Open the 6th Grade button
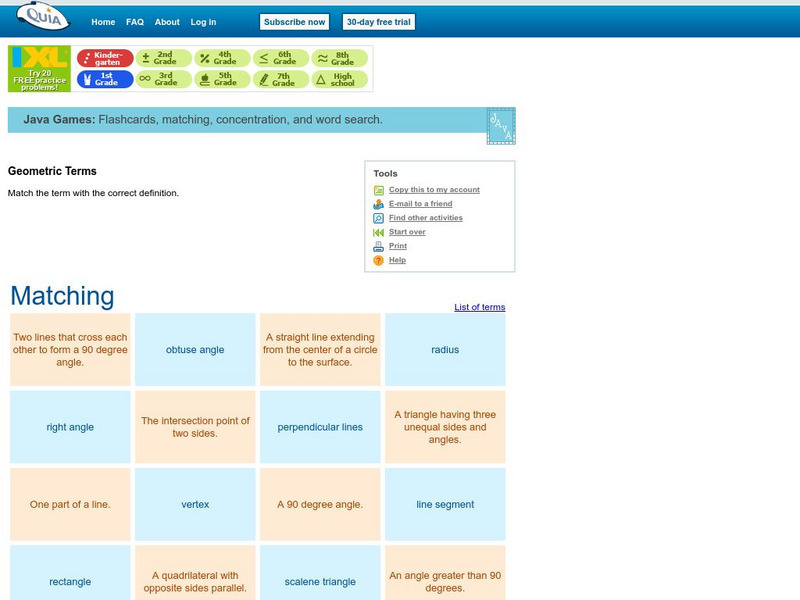The image size is (800, 600). pos(281,58)
